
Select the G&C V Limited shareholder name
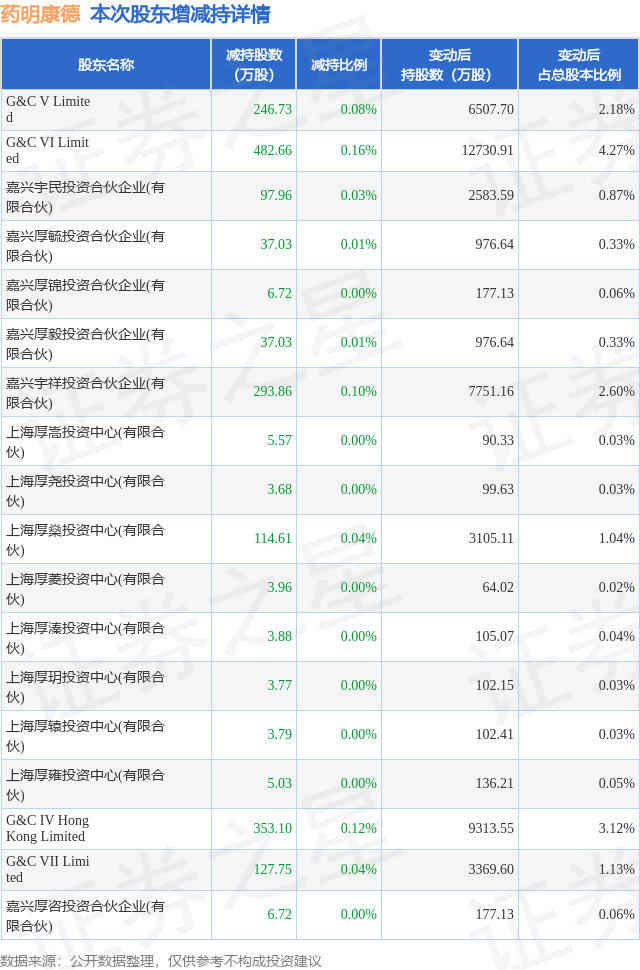pos(48,109)
